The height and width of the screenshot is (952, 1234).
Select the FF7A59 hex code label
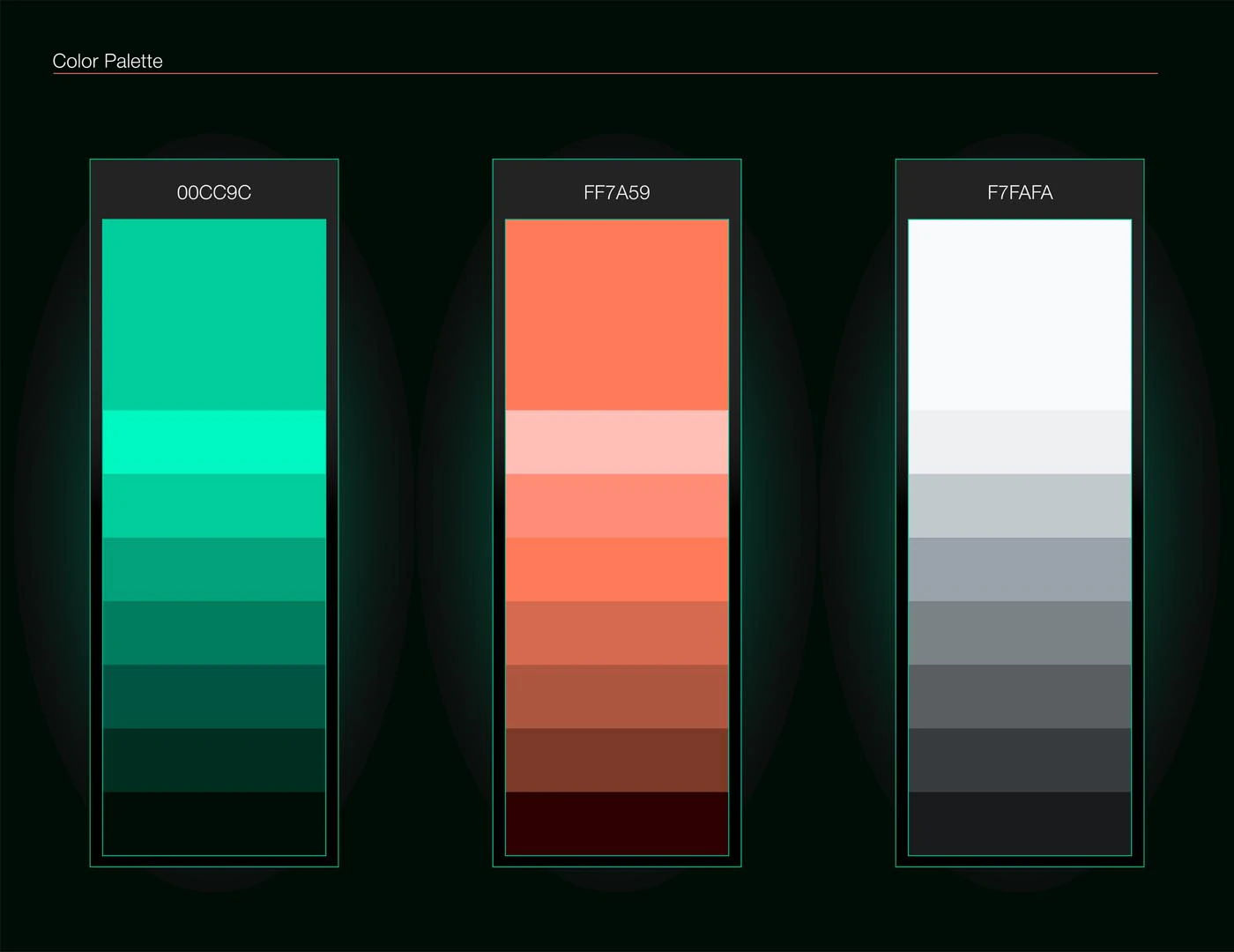617,192
